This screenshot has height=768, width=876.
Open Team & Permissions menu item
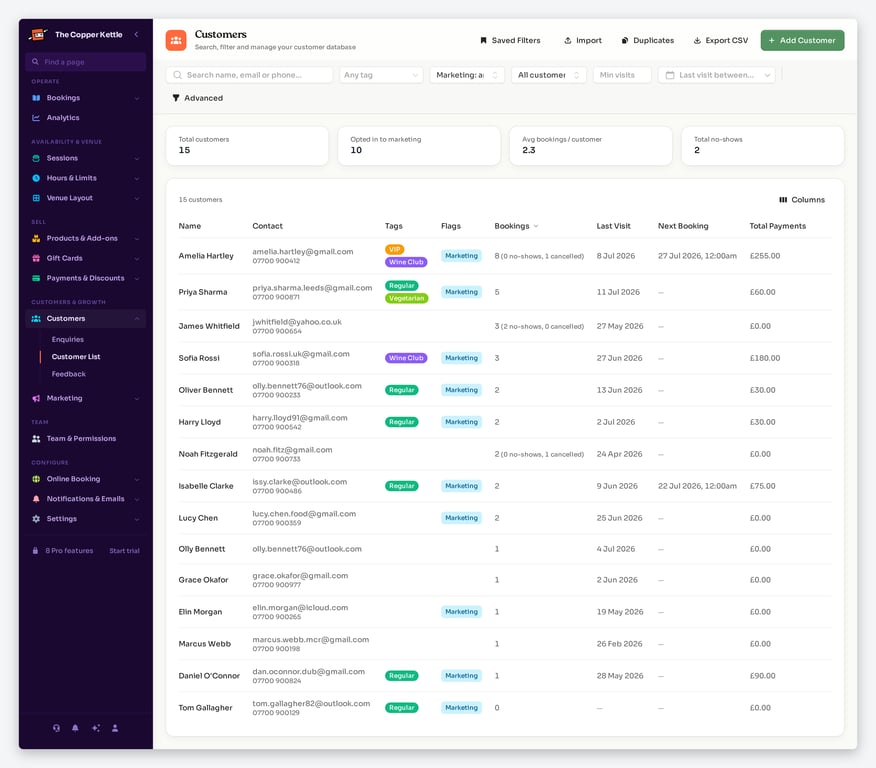[85, 438]
